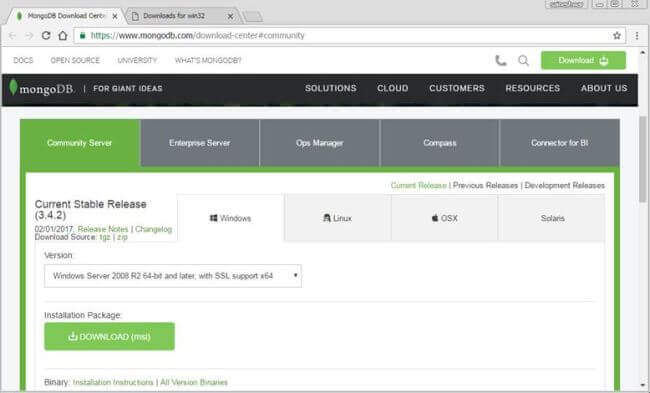Open Changelog link
Image resolution: width=650 pixels, height=393 pixels.
[153, 229]
